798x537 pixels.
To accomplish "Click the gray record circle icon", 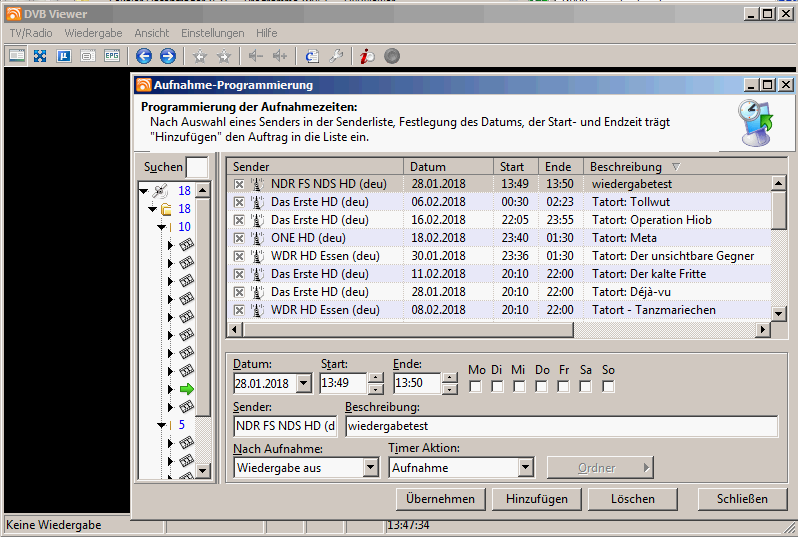I will coord(392,56).
